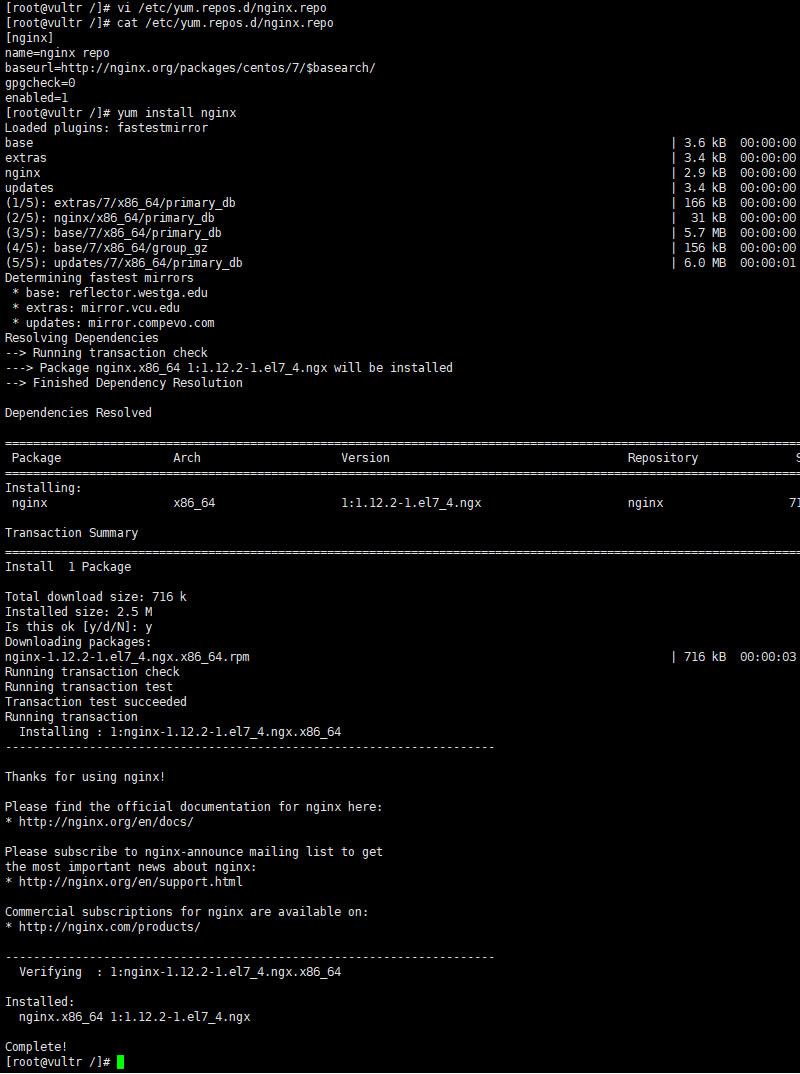
Task: Click the '716 kB' rpm download size
Action: click(x=705, y=658)
